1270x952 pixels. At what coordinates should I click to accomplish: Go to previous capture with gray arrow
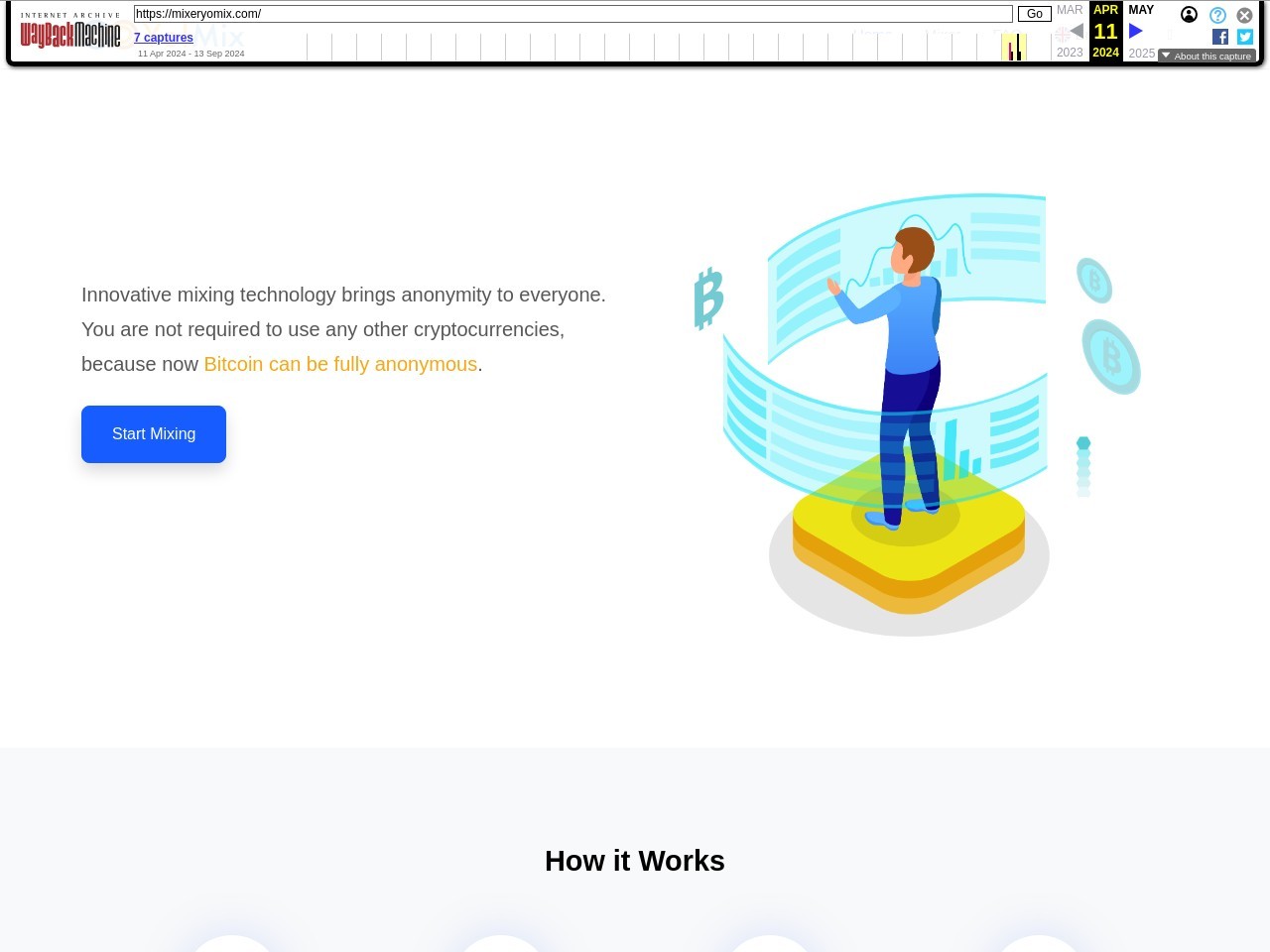point(1077,31)
